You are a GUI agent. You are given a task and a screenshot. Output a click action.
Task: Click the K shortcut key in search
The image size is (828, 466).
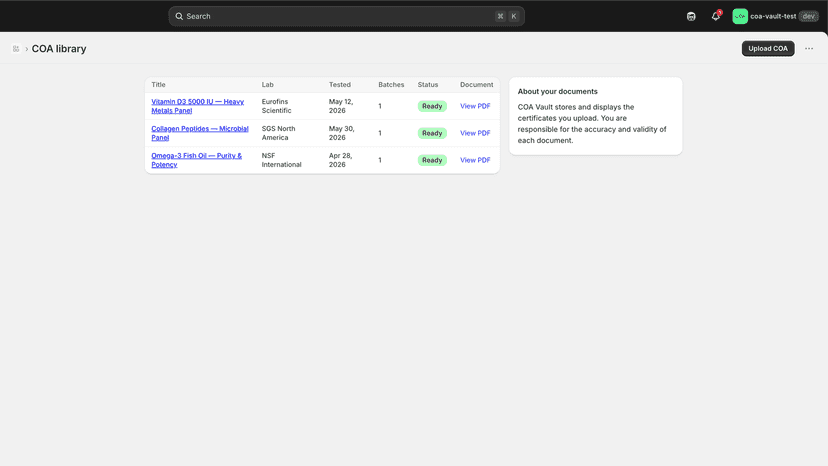(x=513, y=16)
